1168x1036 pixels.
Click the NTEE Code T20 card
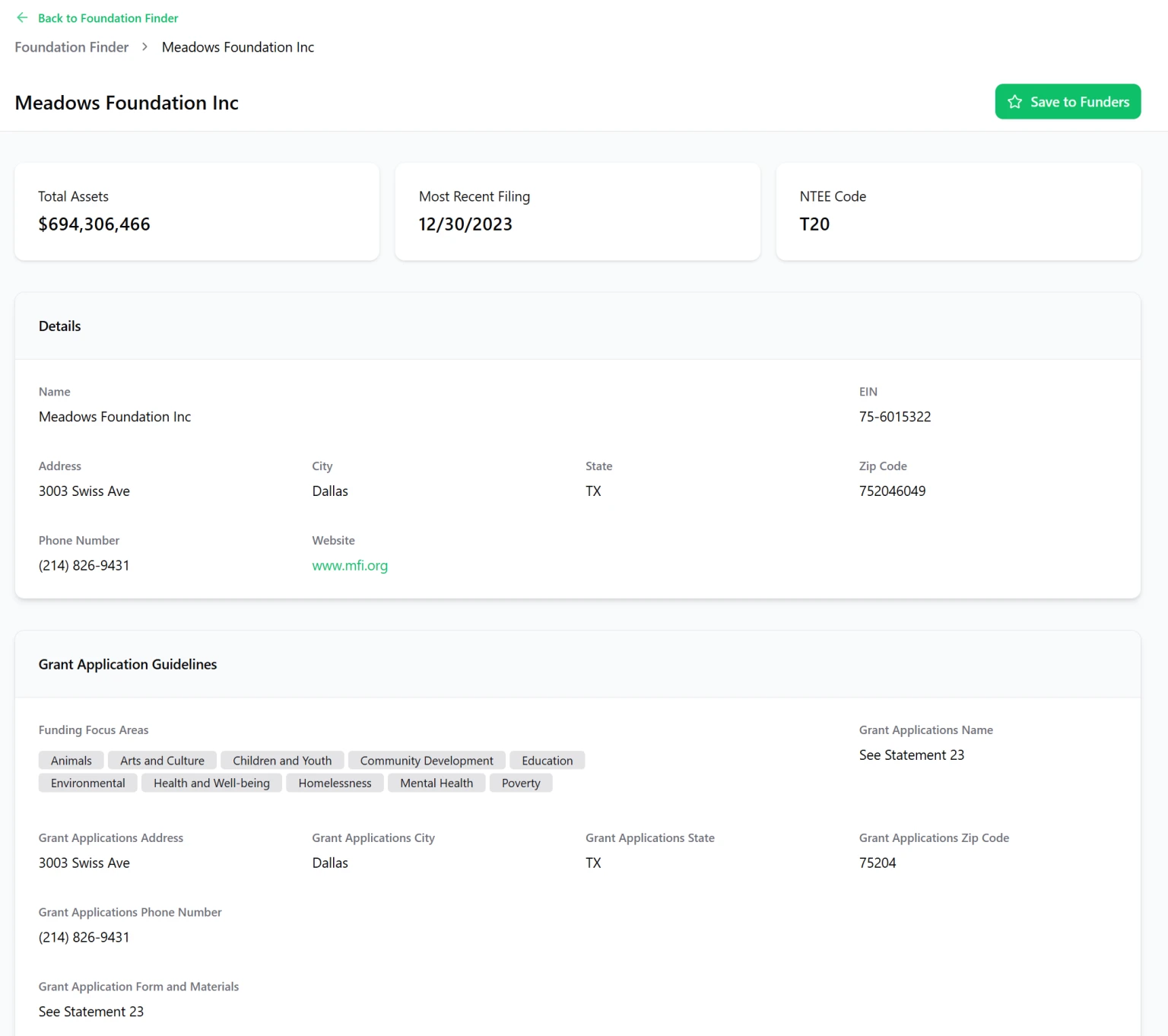[x=957, y=211]
